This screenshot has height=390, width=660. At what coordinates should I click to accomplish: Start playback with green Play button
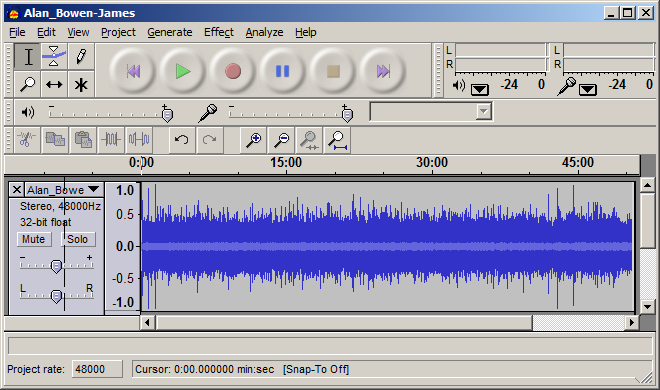pyautogui.click(x=183, y=71)
